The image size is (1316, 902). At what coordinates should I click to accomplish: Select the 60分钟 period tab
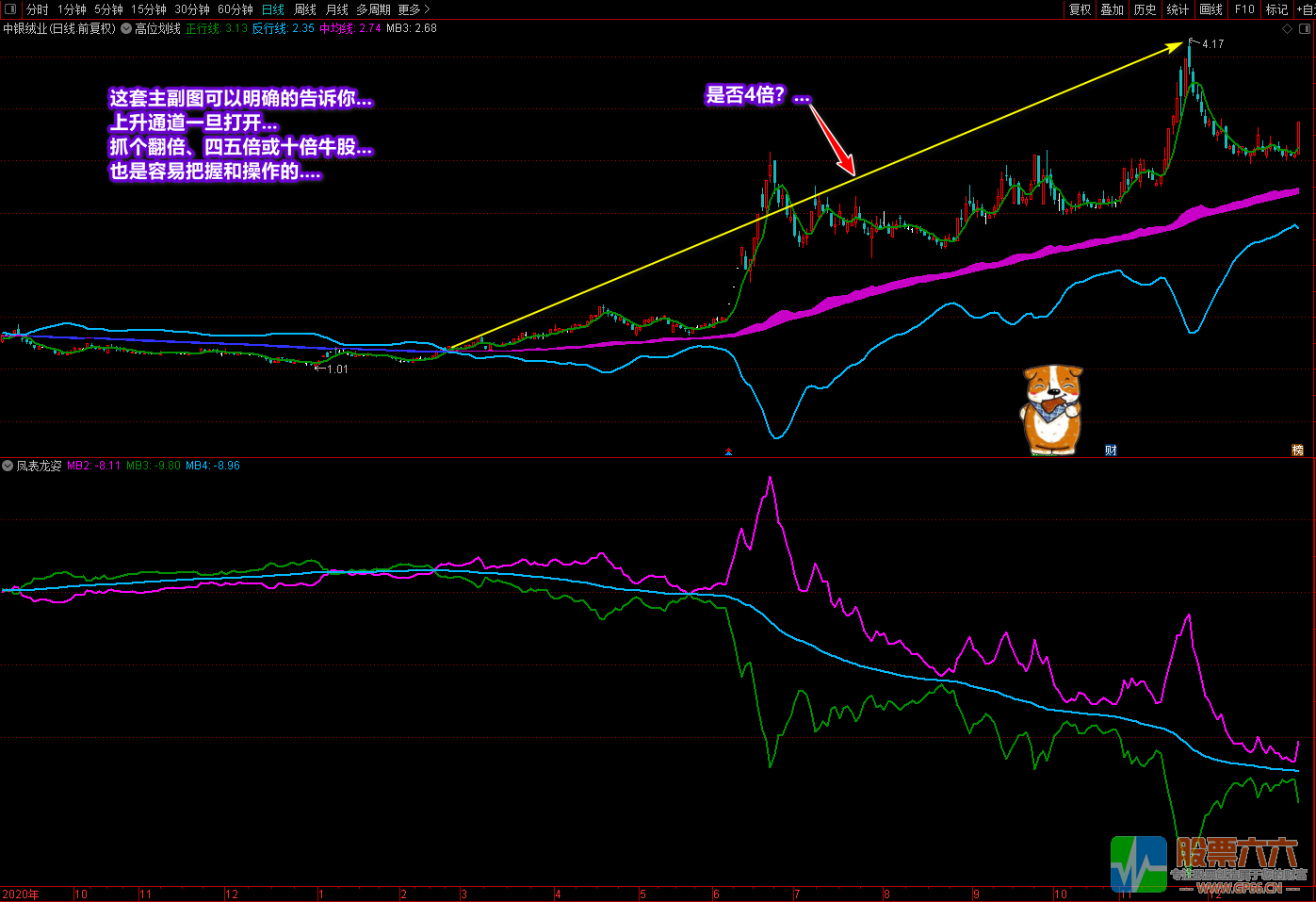(235, 9)
